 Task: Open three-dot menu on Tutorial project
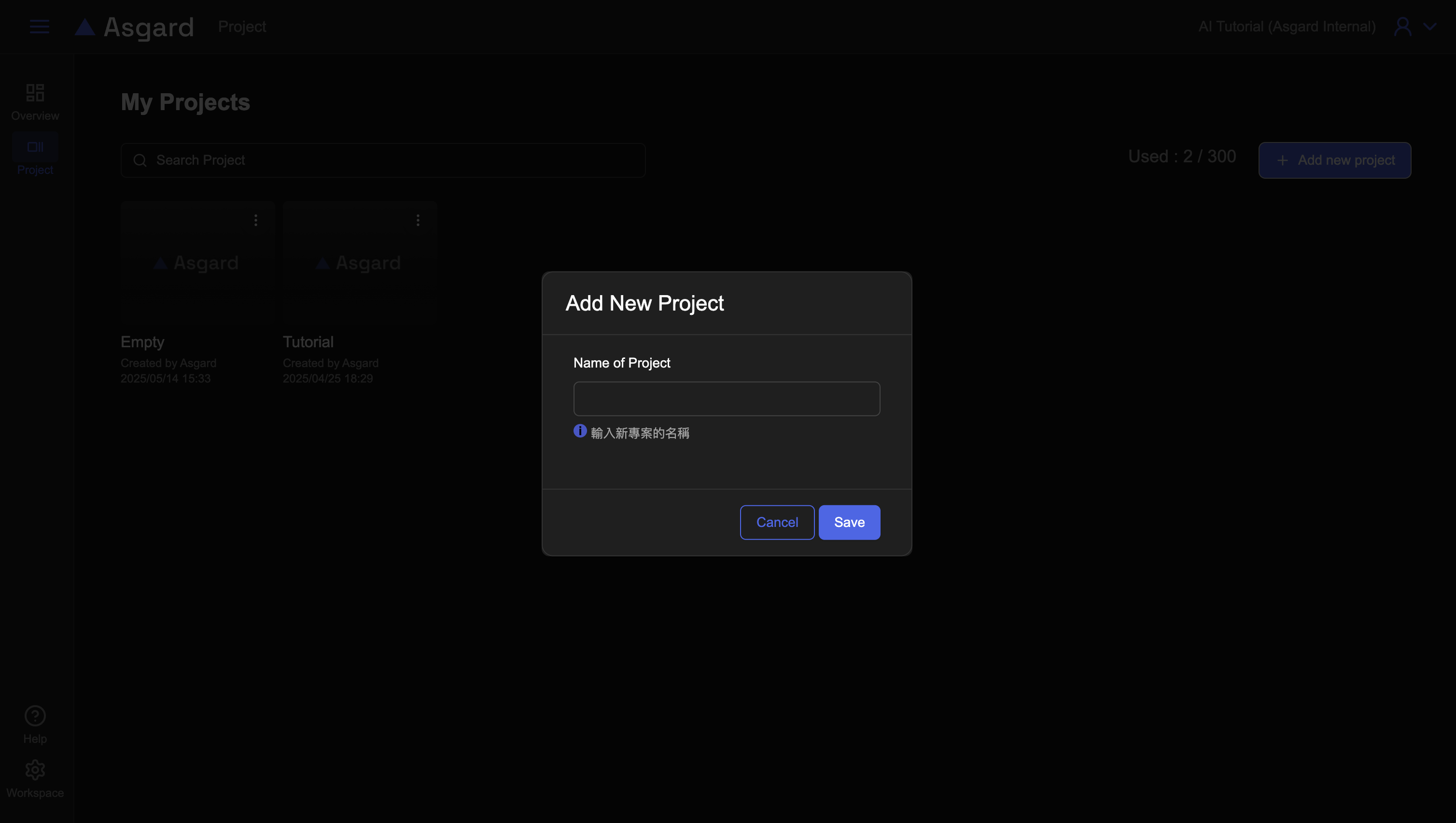[x=418, y=220]
